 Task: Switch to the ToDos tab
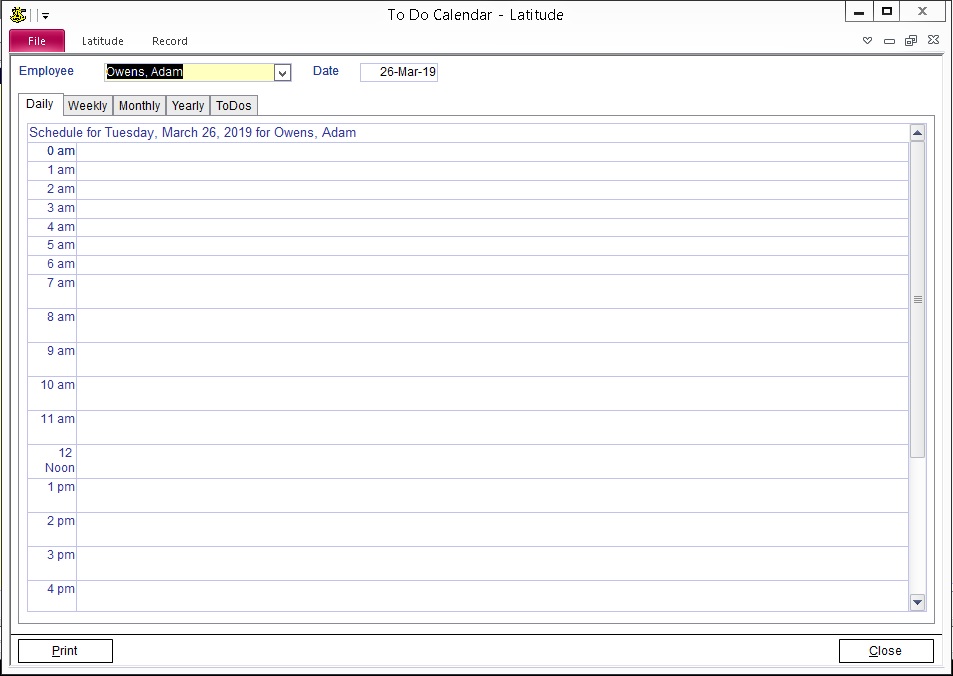click(x=234, y=106)
